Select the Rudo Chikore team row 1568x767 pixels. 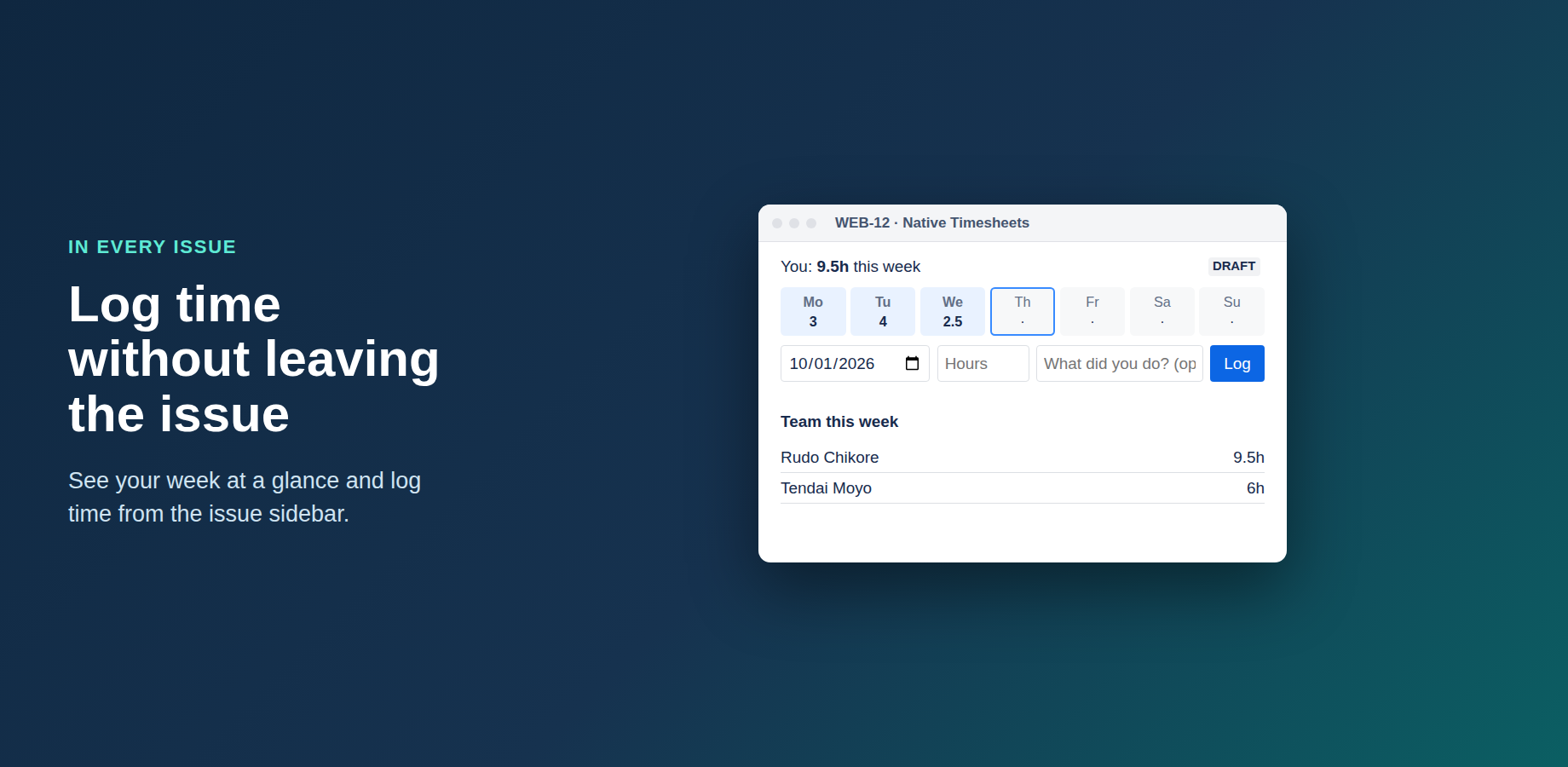[1023, 458]
